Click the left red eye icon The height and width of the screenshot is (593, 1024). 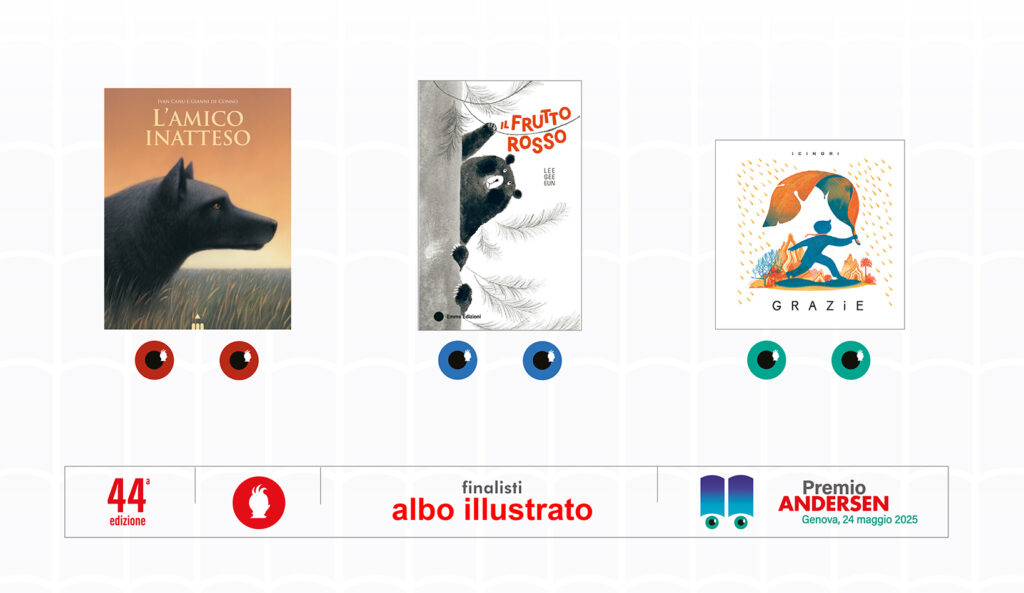(x=154, y=360)
